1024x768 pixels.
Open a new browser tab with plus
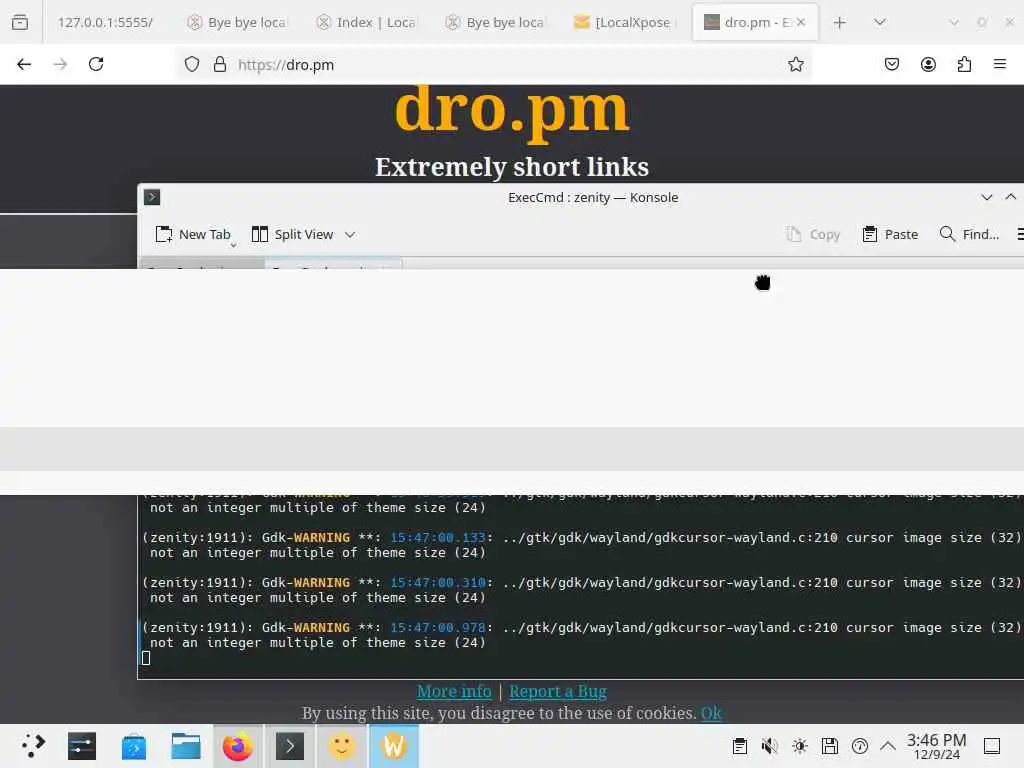point(840,23)
